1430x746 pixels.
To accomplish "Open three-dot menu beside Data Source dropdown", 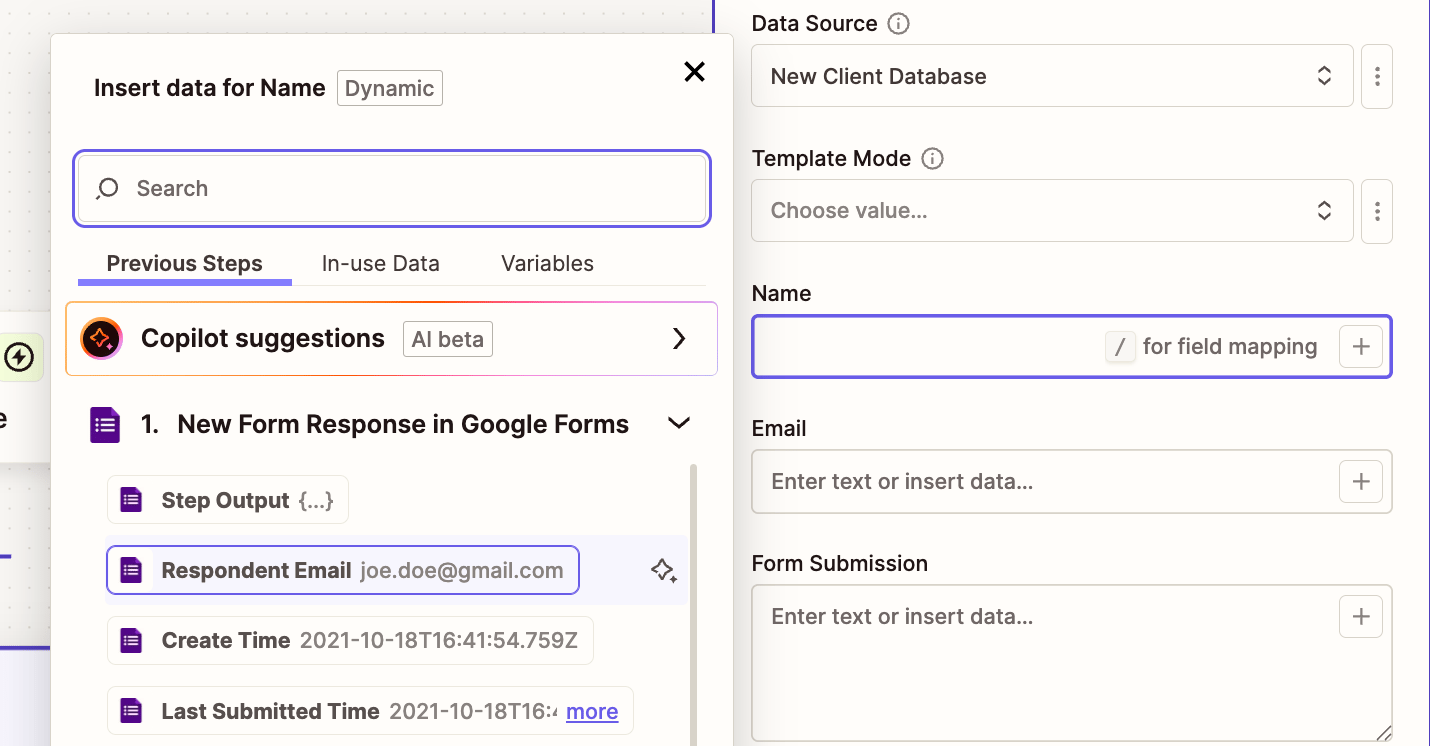I will pyautogui.click(x=1377, y=76).
